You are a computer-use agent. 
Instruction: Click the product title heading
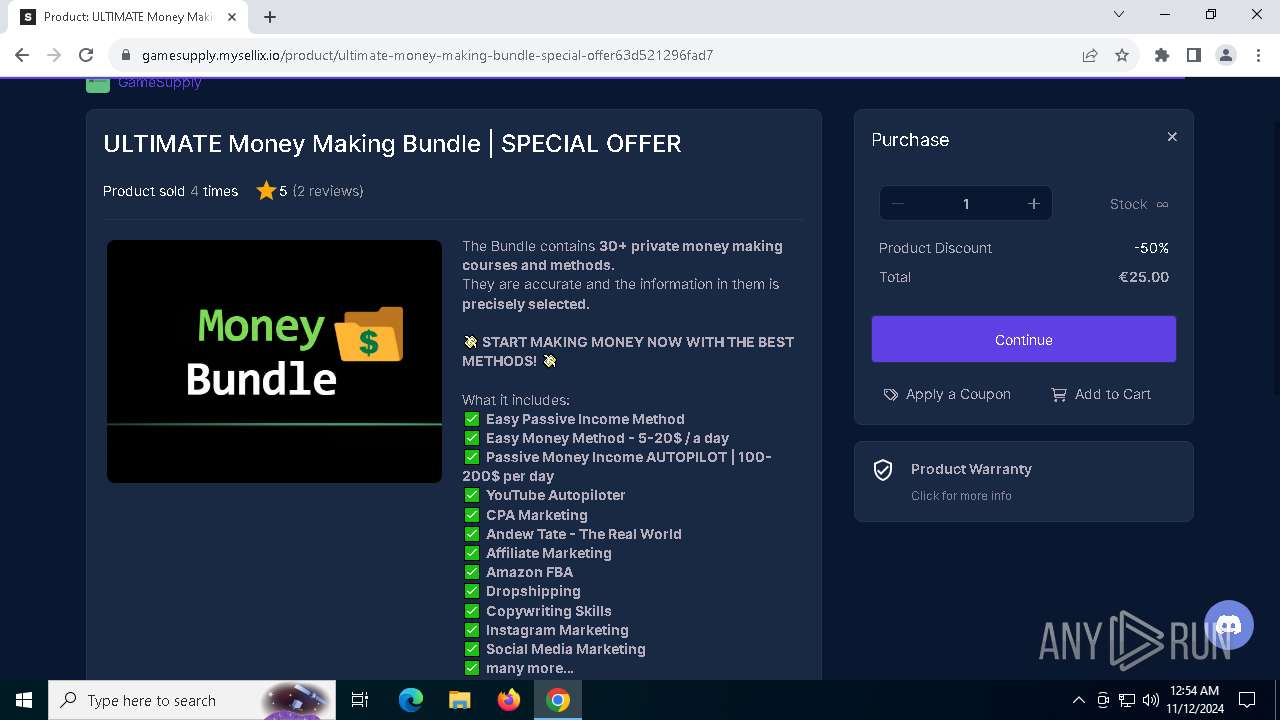click(x=392, y=144)
